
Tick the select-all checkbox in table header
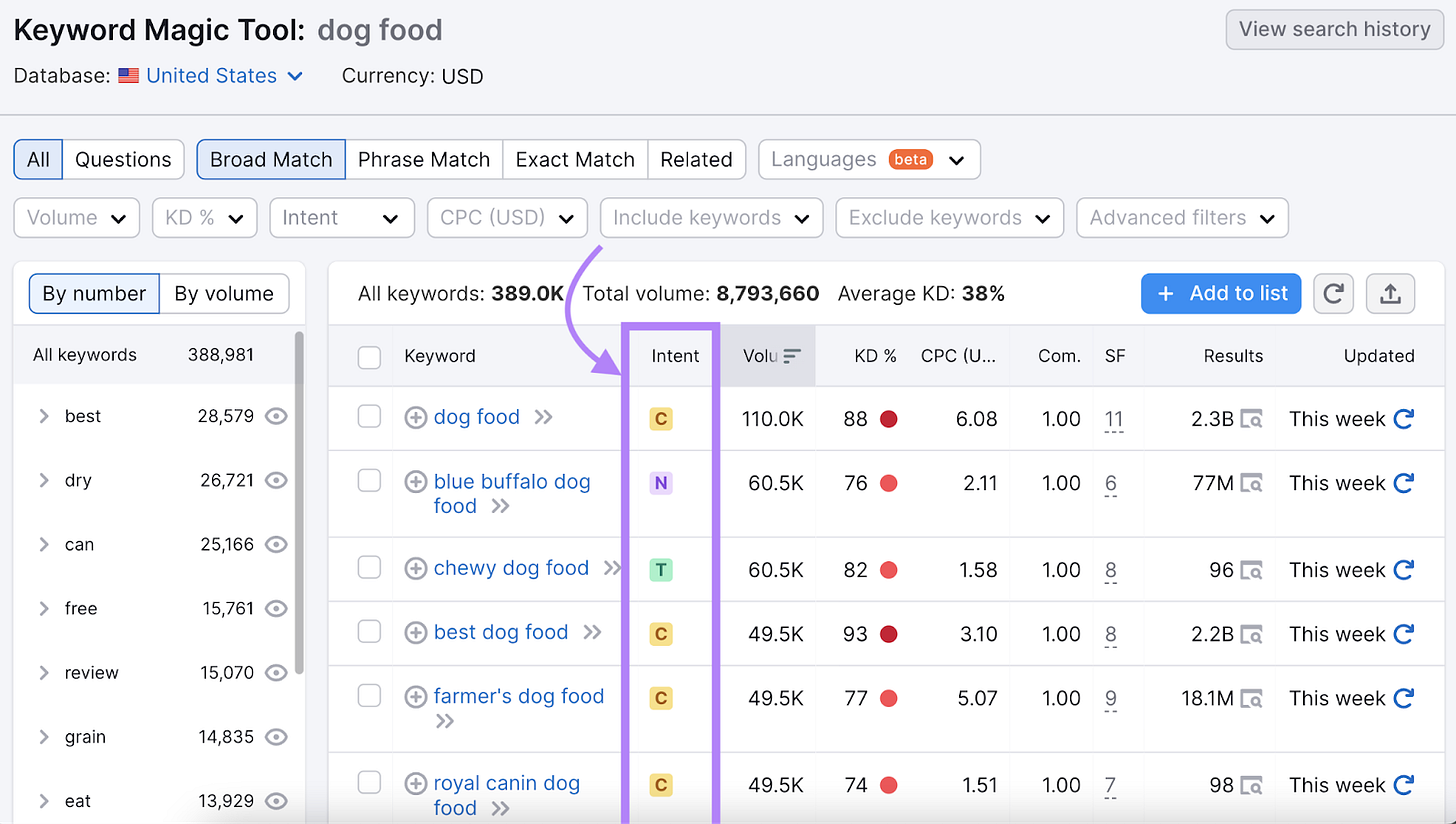(369, 356)
